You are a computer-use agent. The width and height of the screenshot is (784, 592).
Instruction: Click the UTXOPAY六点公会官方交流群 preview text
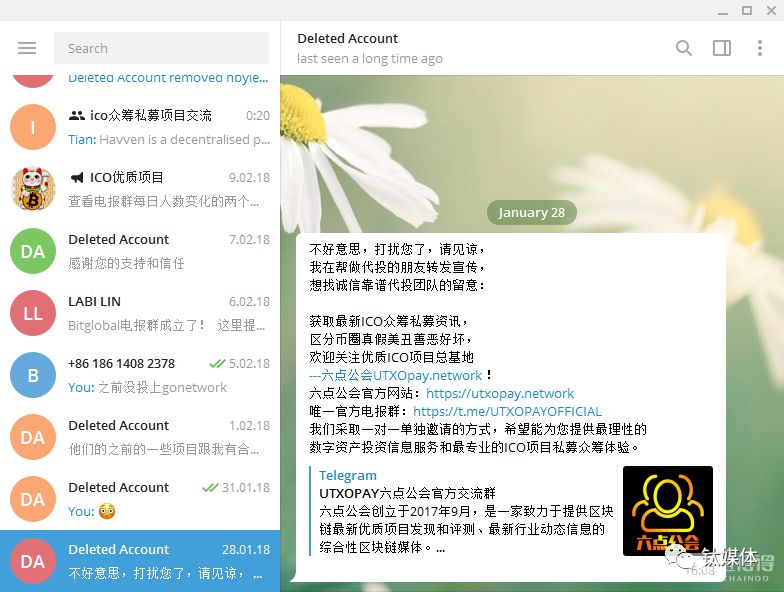(408, 494)
